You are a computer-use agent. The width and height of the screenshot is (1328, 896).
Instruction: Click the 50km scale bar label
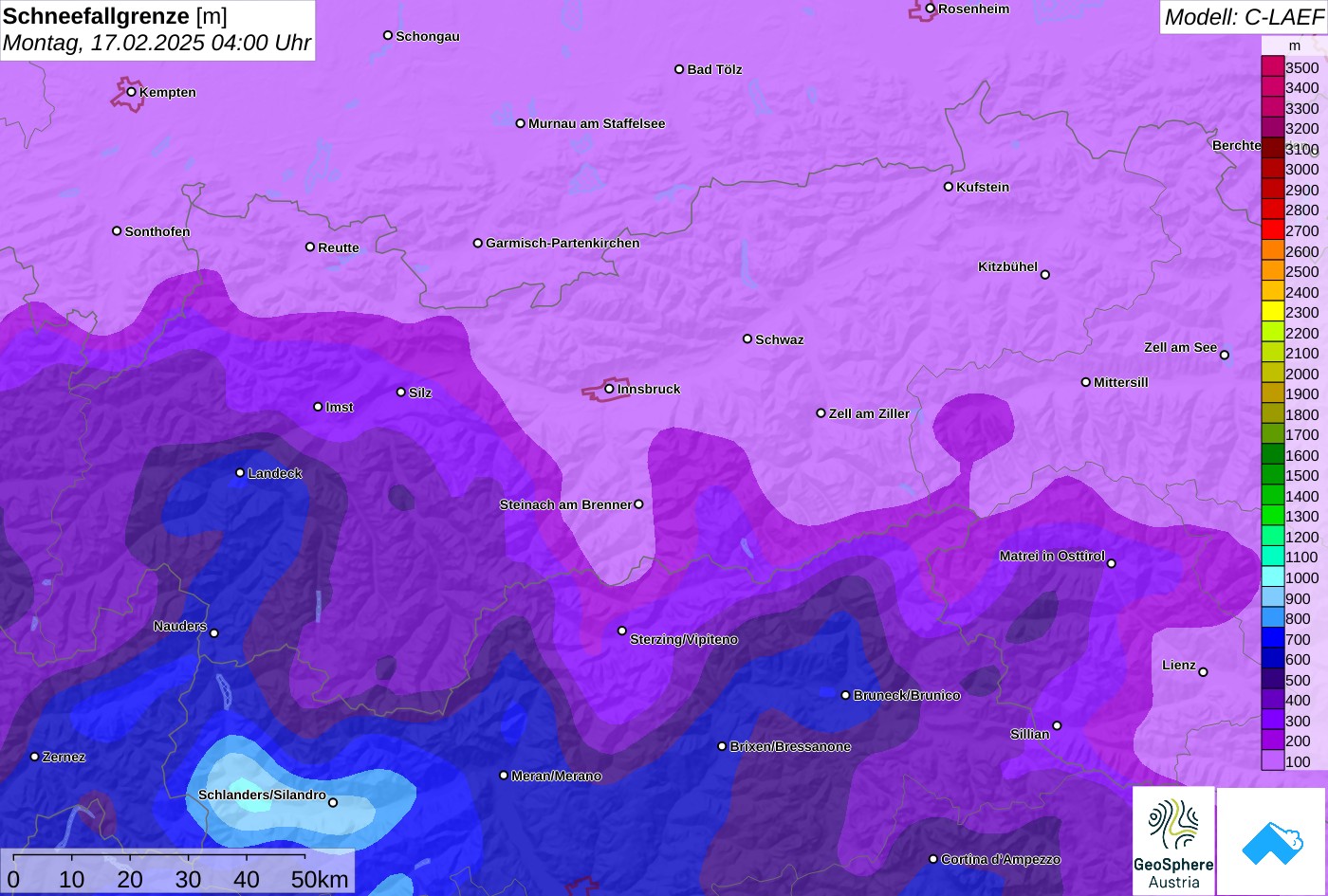[320, 880]
